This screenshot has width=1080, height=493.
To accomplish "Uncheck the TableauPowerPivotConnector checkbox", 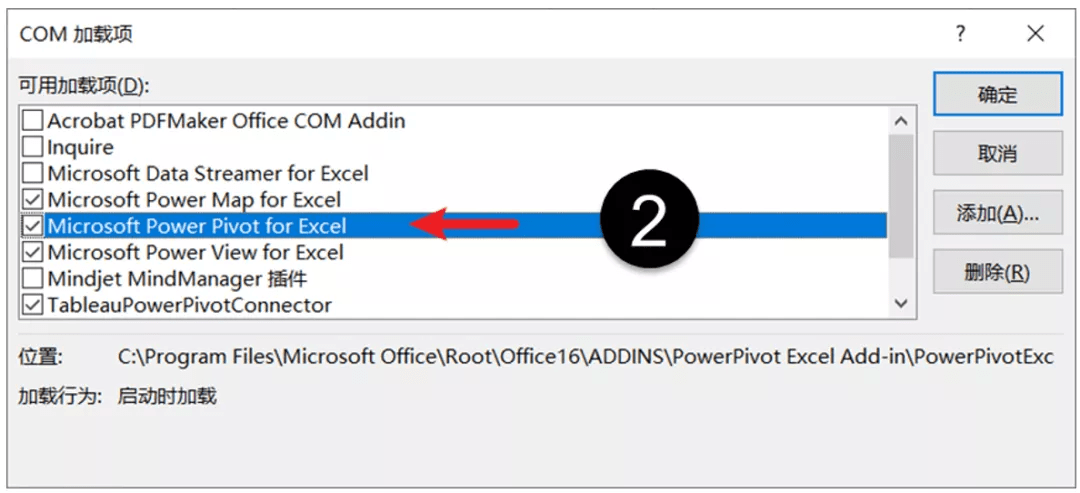I will 33,304.
